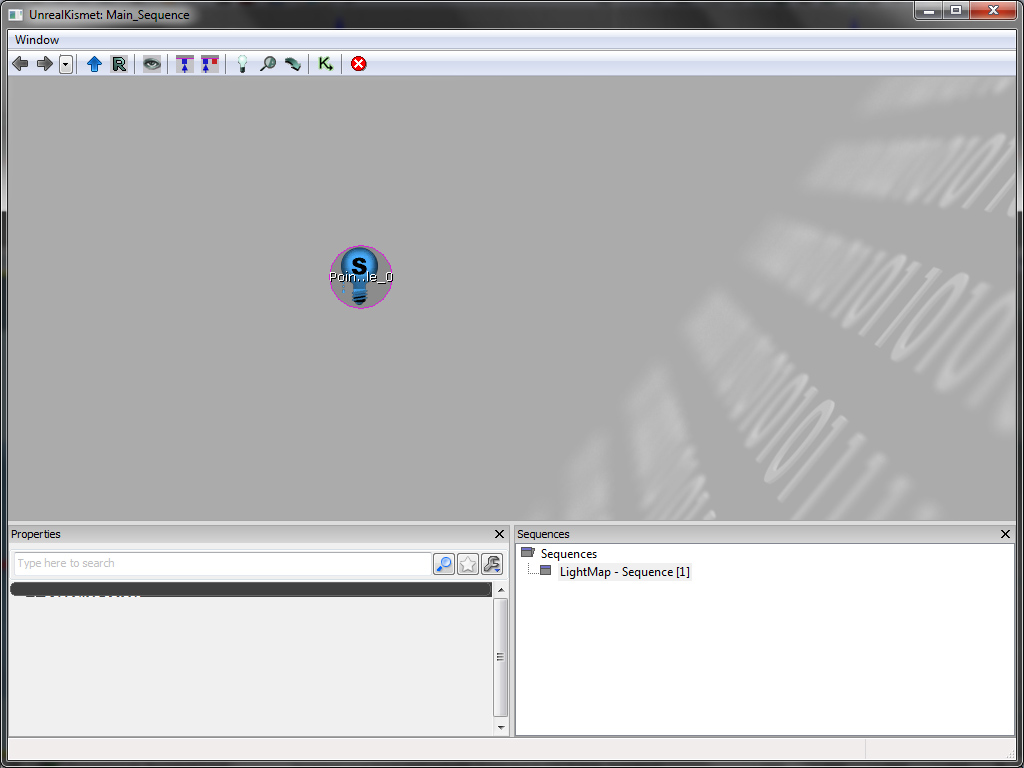Close the Properties panel
The width and height of the screenshot is (1024, 768).
coord(500,534)
